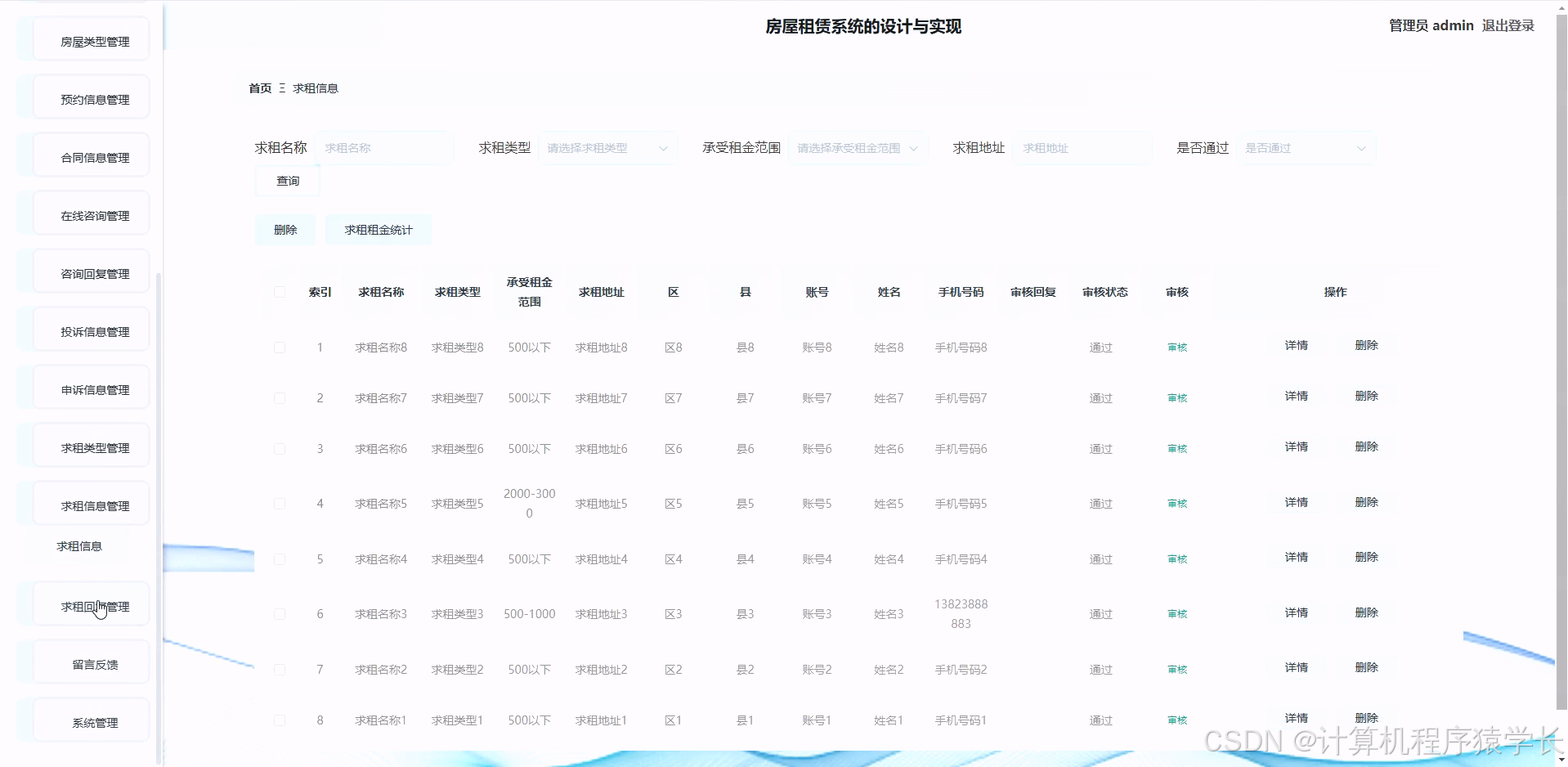Viewport: 1568px width, 767px height.
Task: Open 留言反馈 in the sidebar
Action: pos(93,663)
